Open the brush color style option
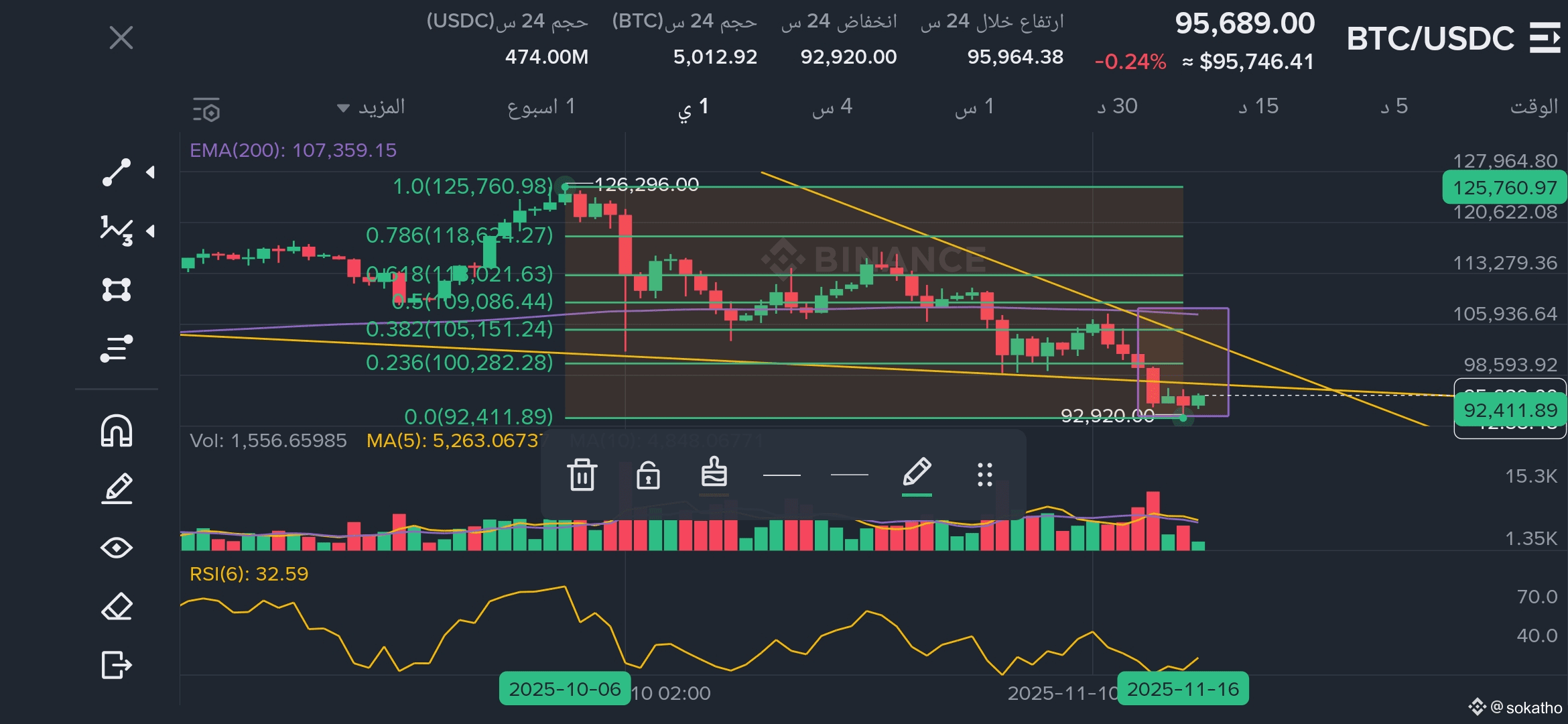Screen dimensions: 1568x724 pyautogui.click(x=714, y=475)
